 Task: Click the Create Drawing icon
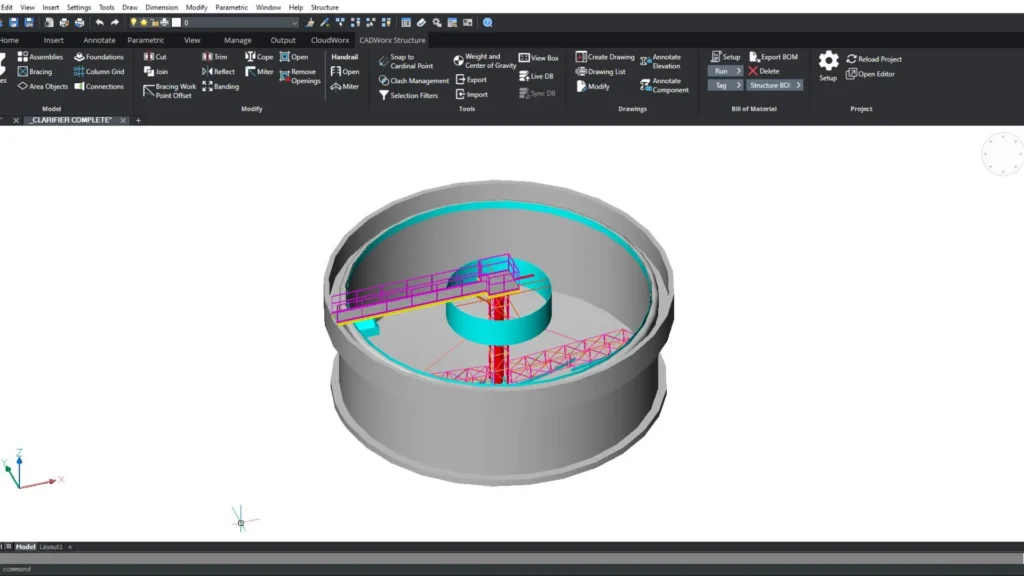tap(581, 57)
